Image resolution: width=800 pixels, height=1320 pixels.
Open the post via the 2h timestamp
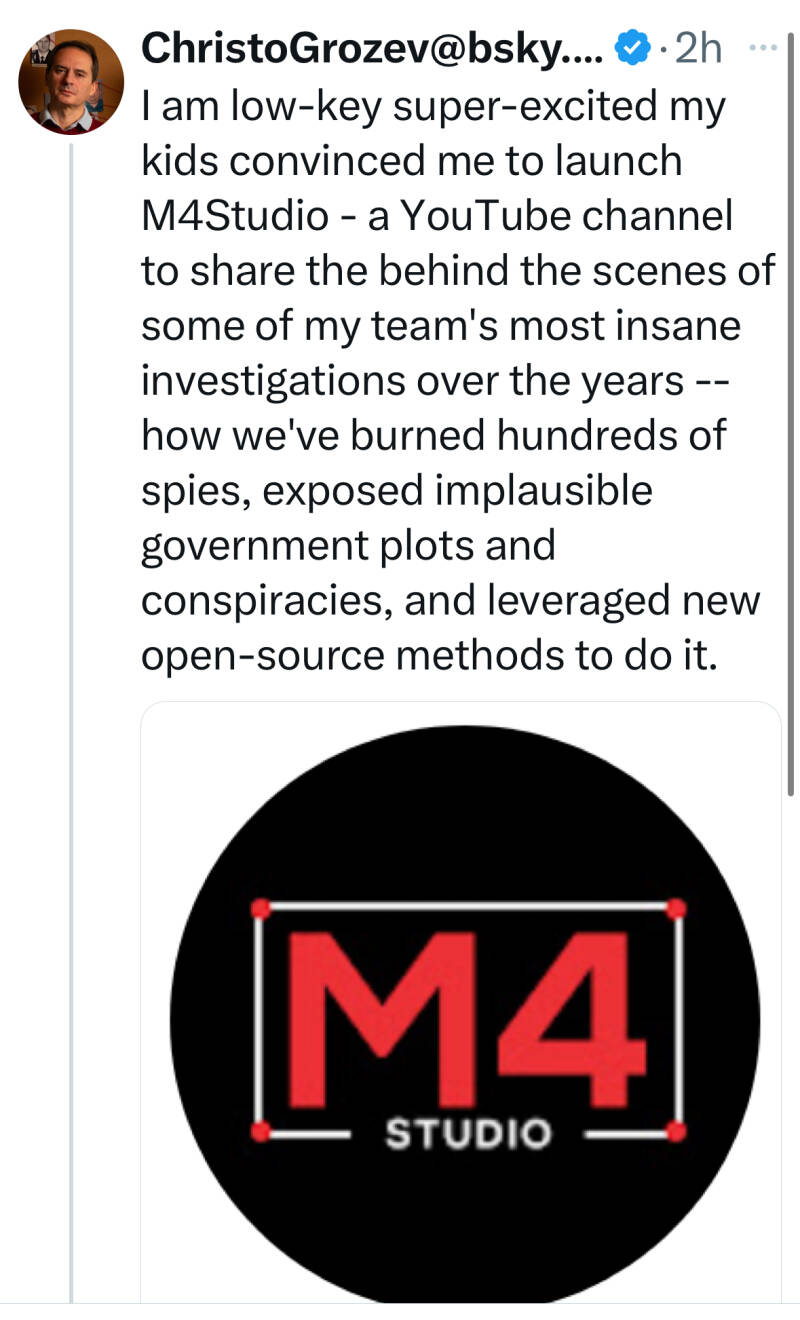click(x=699, y=46)
